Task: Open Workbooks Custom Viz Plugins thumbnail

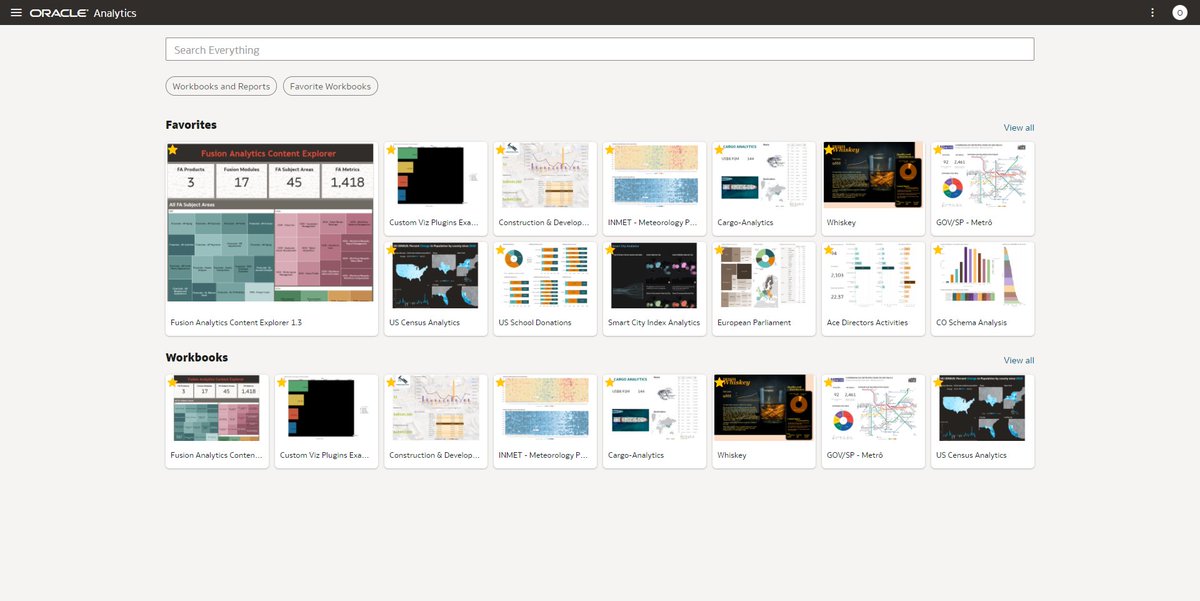Action: coord(327,407)
